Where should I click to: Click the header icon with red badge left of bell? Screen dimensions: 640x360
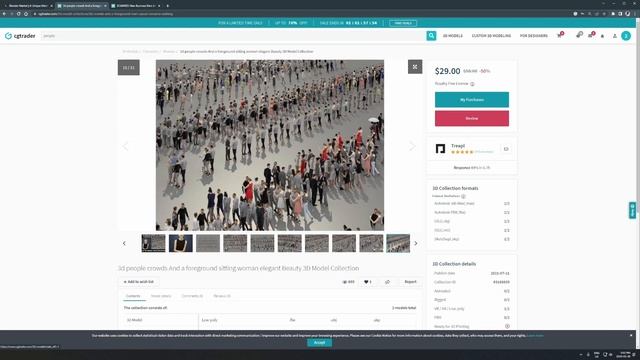pos(591,36)
